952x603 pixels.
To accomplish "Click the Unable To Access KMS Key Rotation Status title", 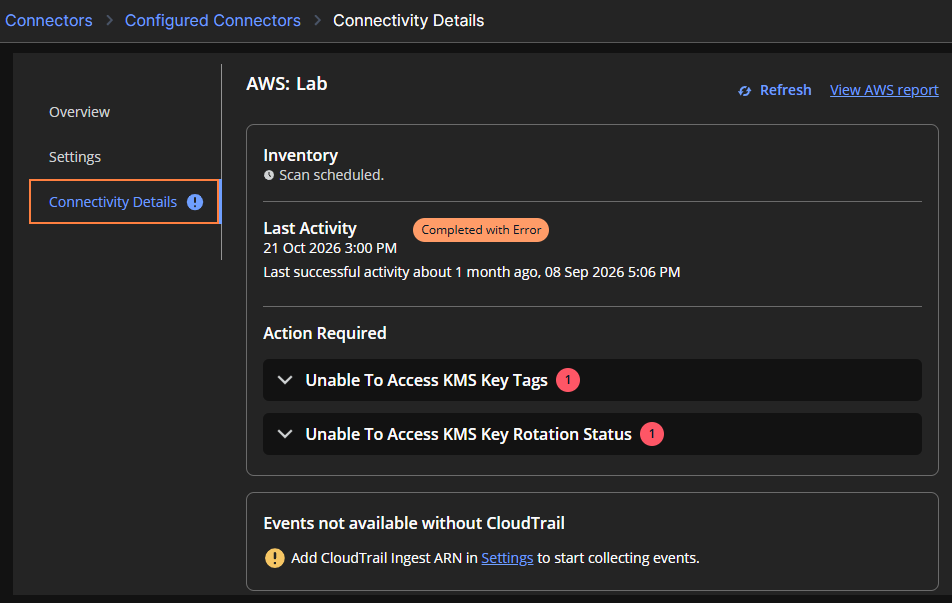I will [x=468, y=434].
